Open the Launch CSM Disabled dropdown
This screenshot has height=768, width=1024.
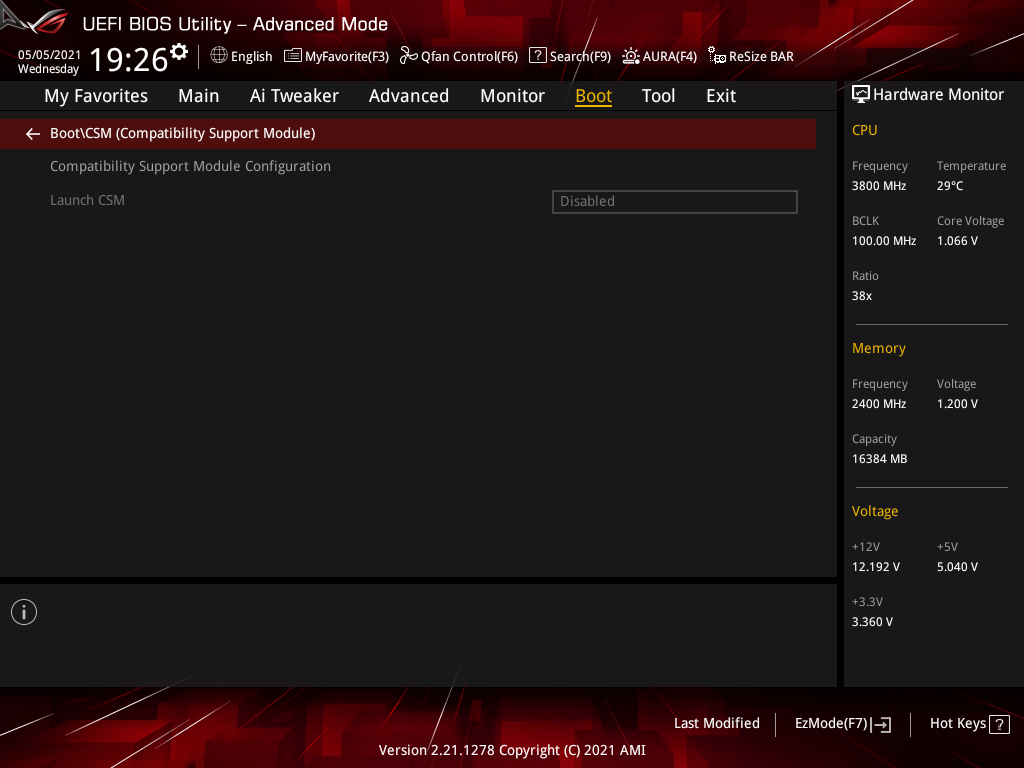point(675,202)
